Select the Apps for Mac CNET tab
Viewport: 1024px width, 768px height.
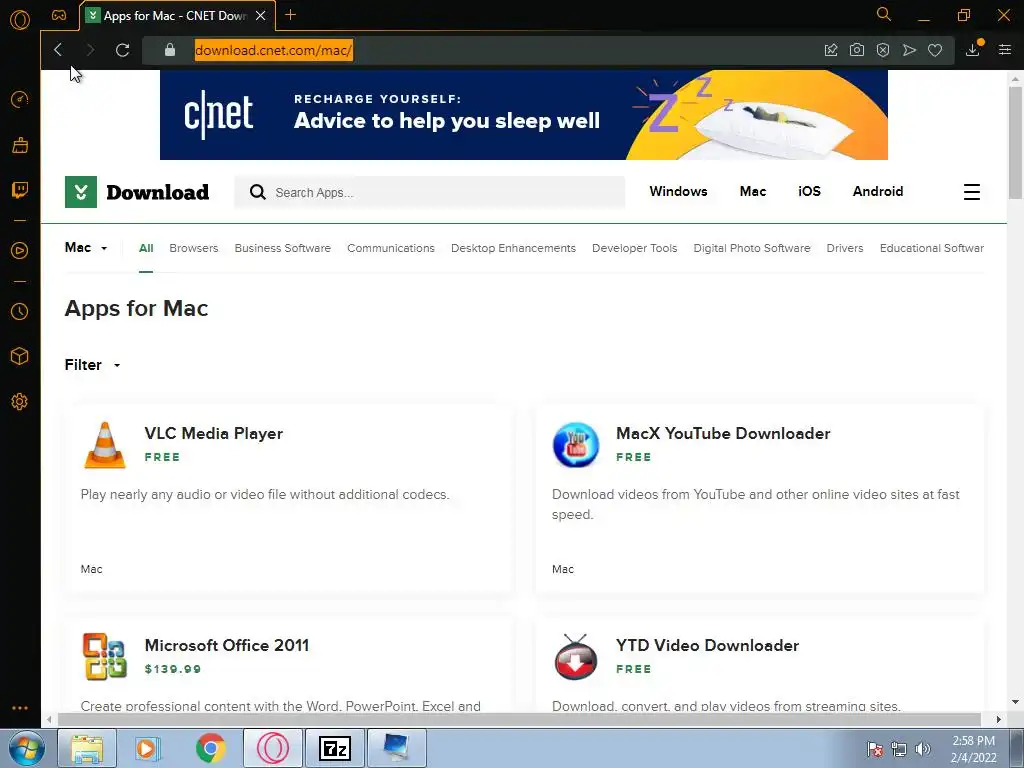coord(176,16)
